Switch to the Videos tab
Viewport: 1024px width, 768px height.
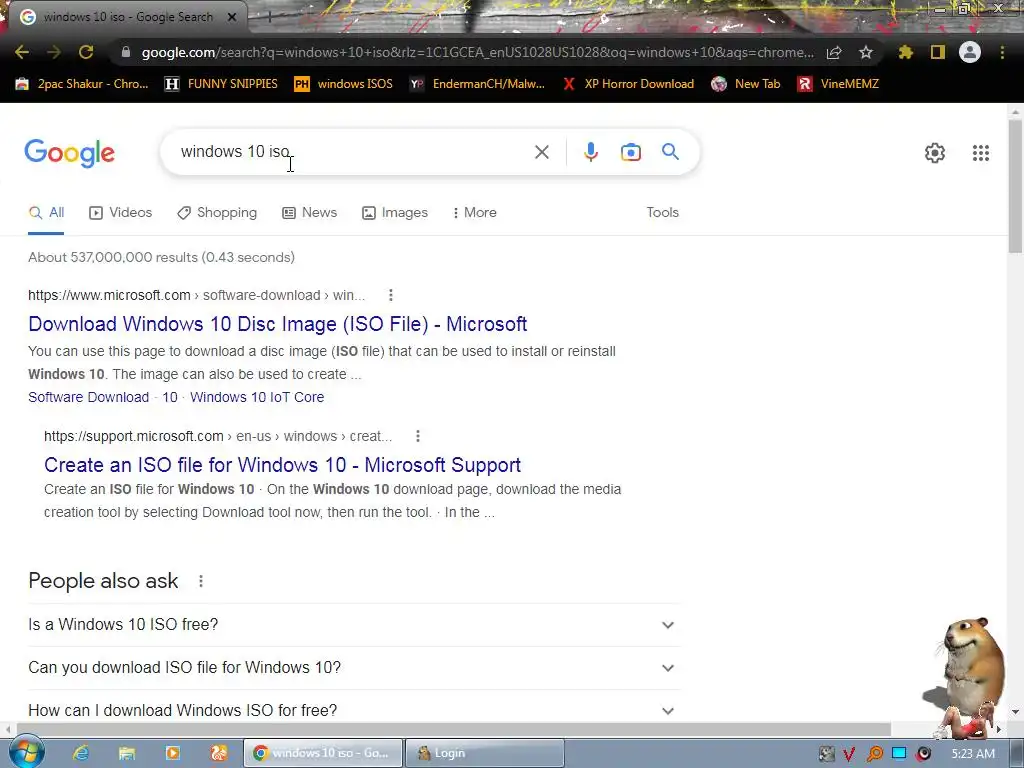tap(121, 212)
